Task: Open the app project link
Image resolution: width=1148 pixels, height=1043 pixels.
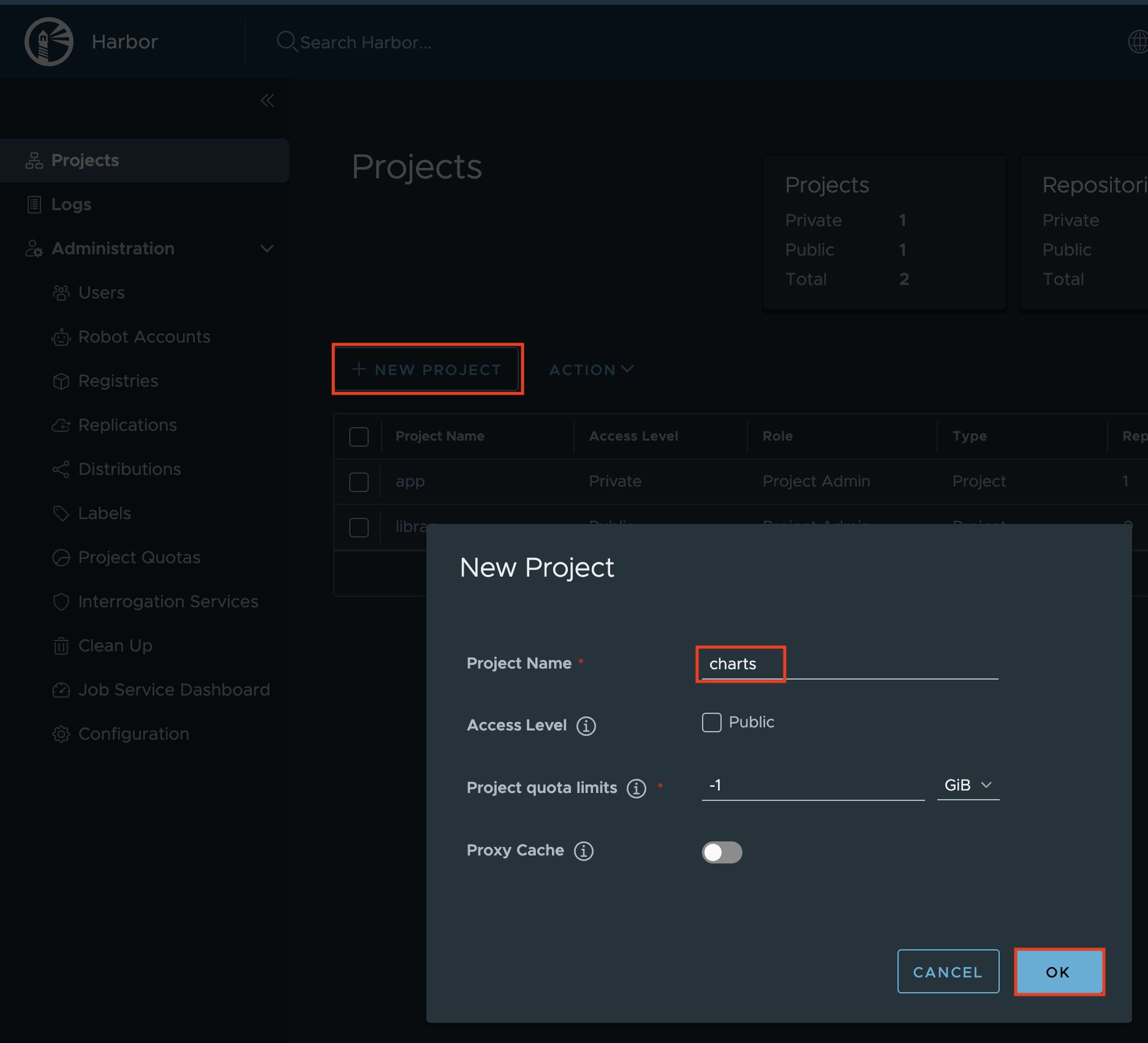Action: coord(410,482)
